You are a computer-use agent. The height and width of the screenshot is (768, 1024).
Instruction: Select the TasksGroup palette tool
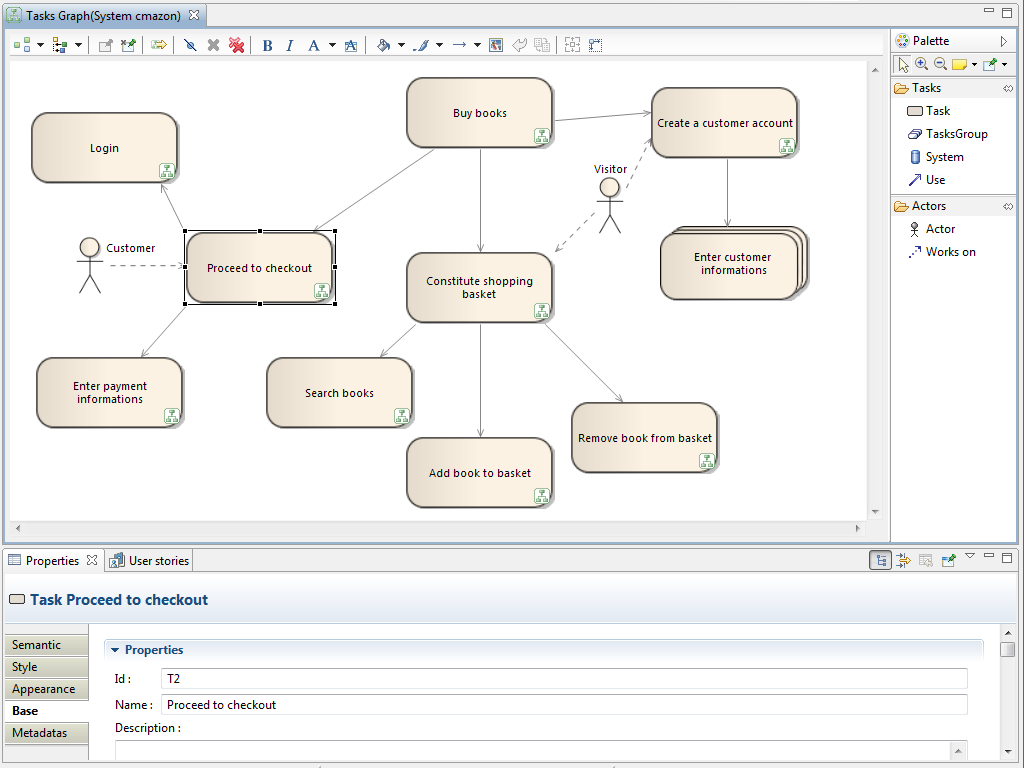pyautogui.click(x=948, y=134)
